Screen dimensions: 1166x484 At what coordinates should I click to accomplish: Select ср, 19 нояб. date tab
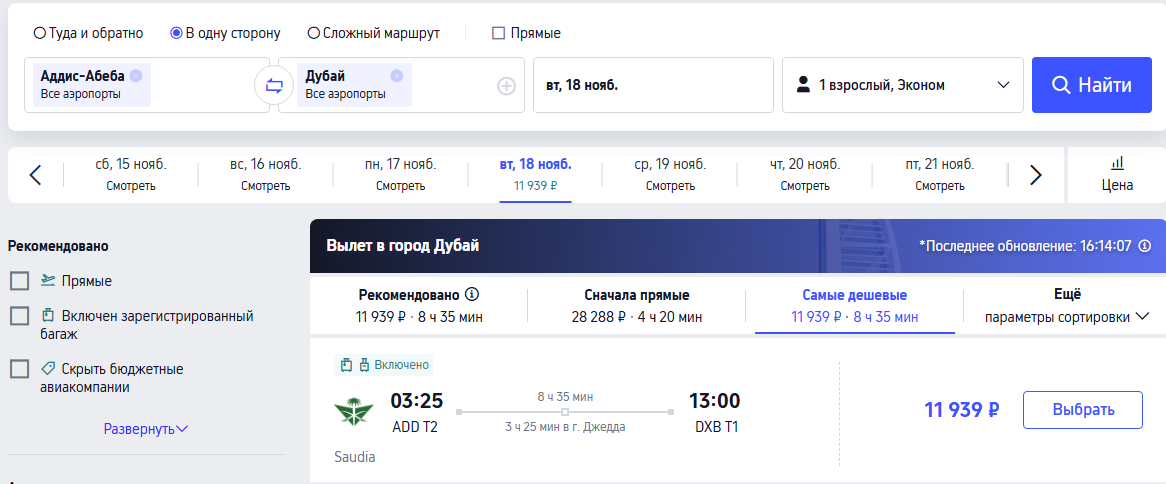click(670, 175)
